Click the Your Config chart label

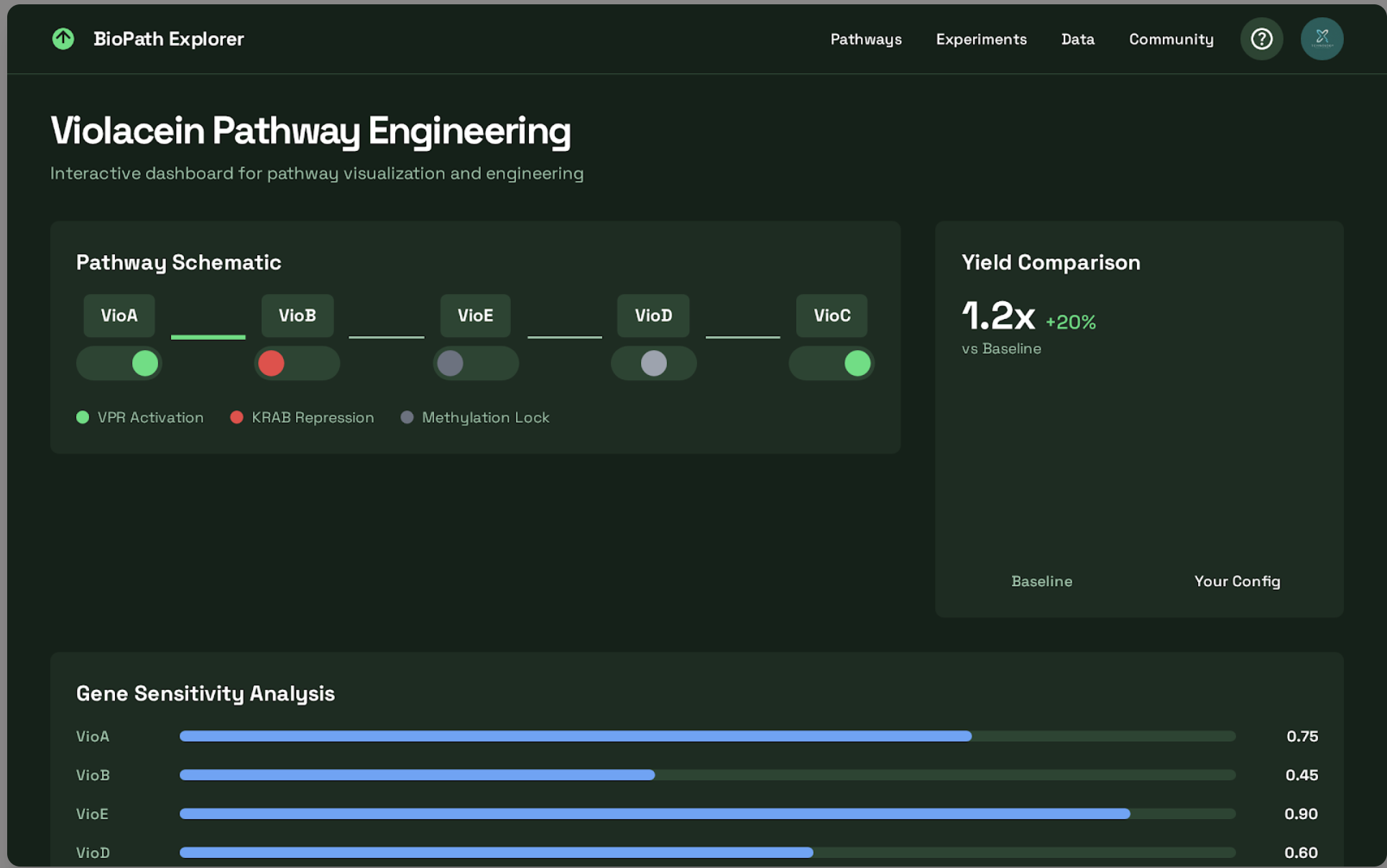pyautogui.click(x=1237, y=581)
